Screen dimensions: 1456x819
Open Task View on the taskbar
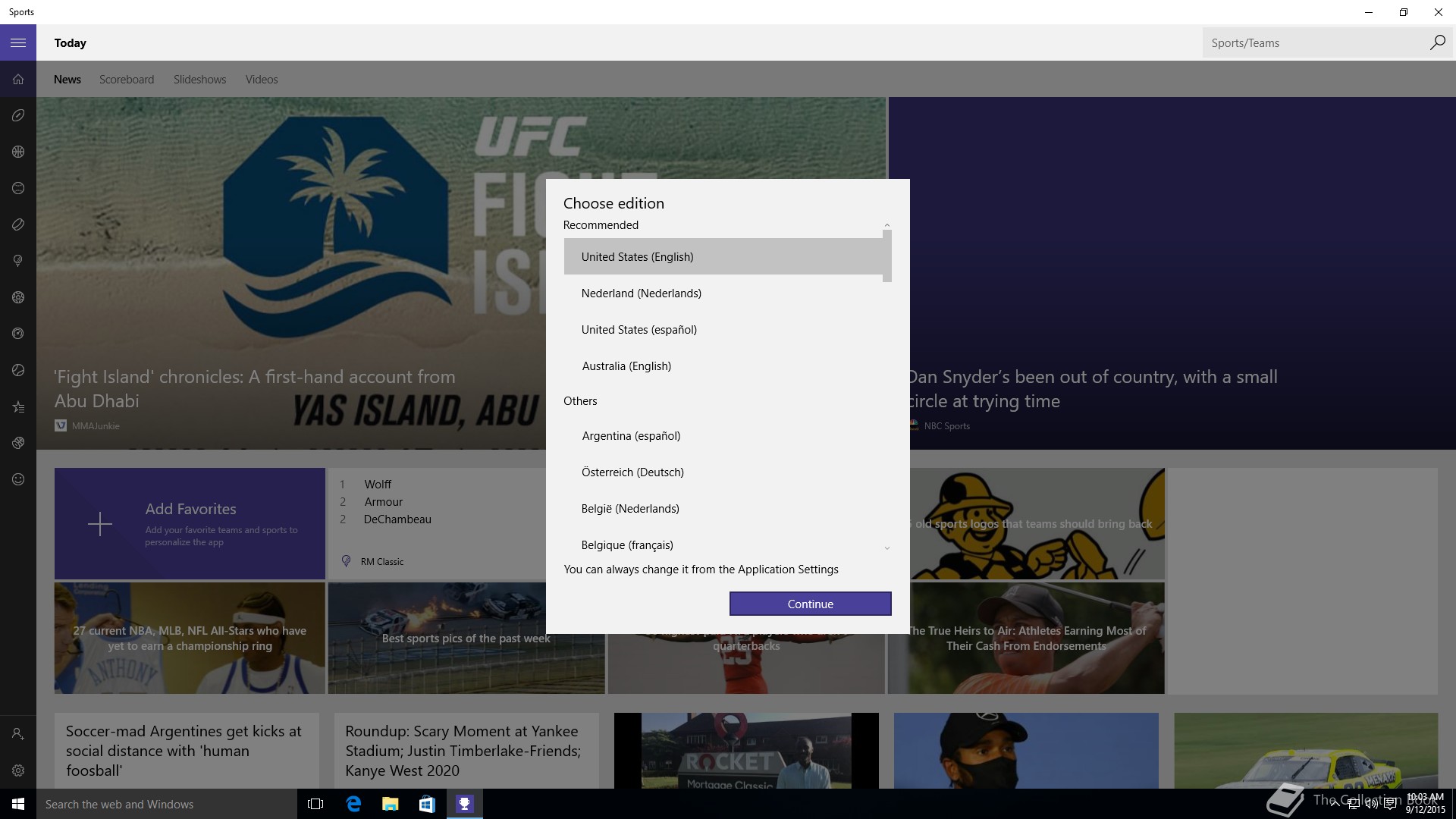pos(315,804)
